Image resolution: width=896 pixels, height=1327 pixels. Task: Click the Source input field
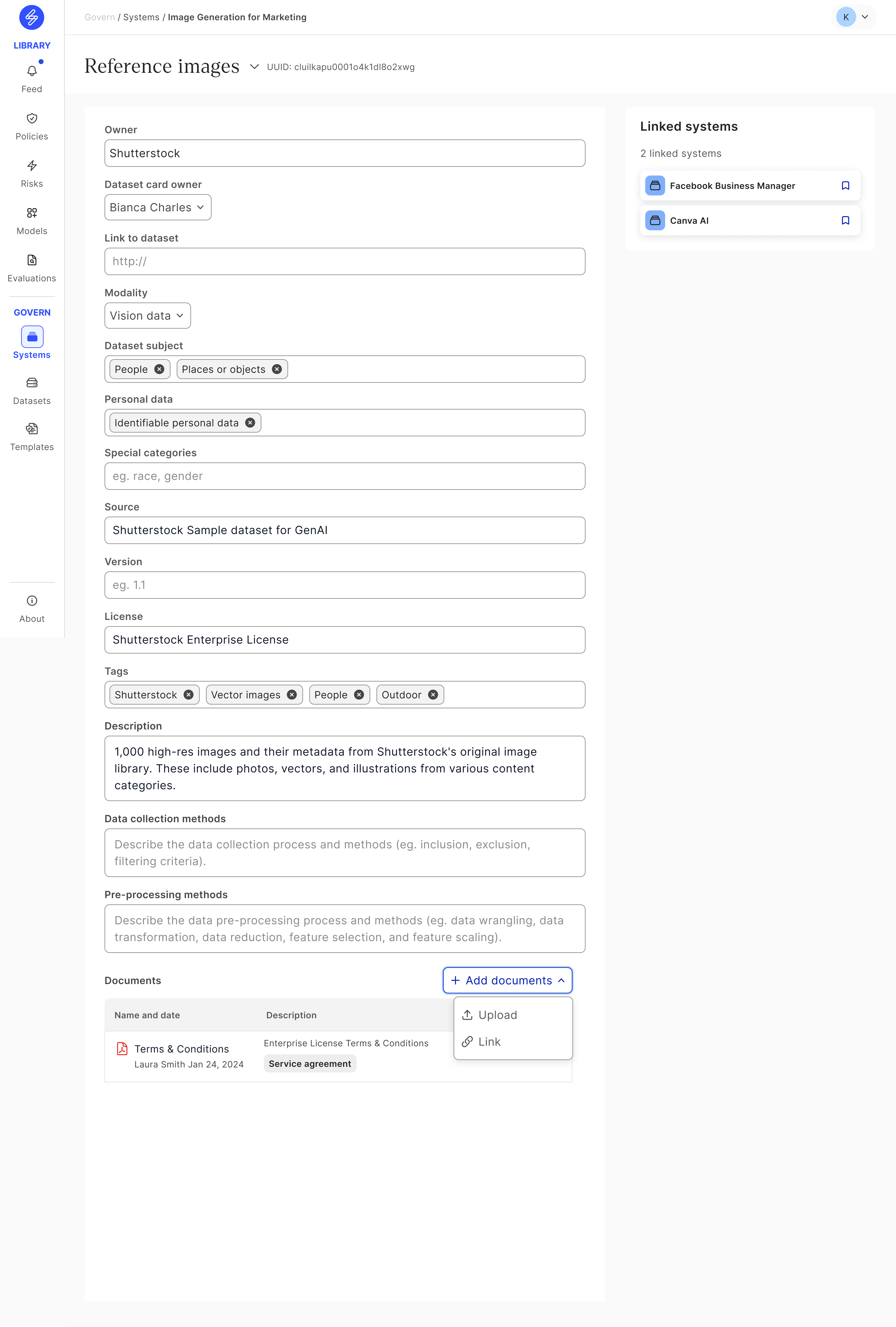(x=345, y=531)
